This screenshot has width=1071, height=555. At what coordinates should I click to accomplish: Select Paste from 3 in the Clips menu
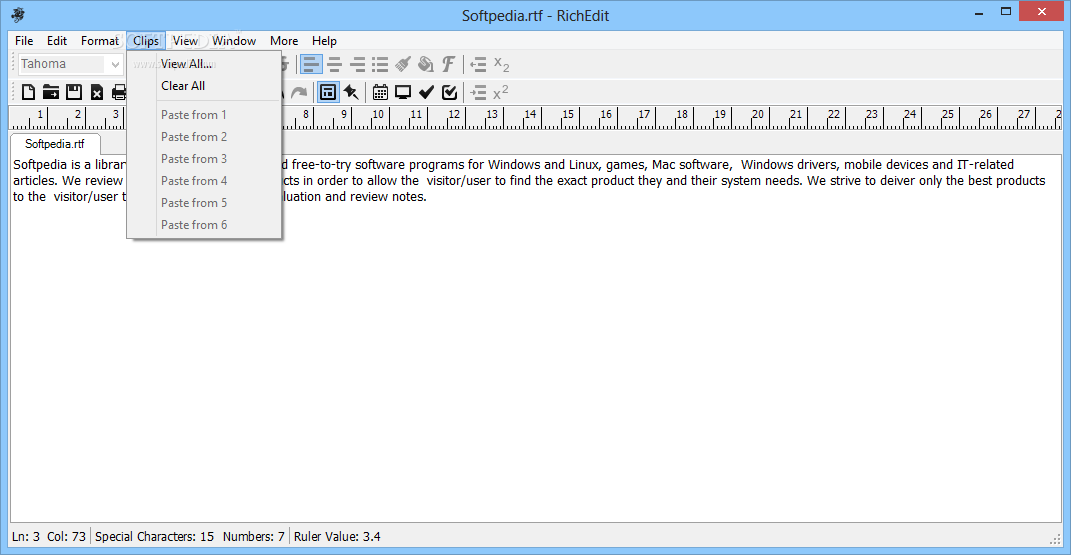click(204, 158)
